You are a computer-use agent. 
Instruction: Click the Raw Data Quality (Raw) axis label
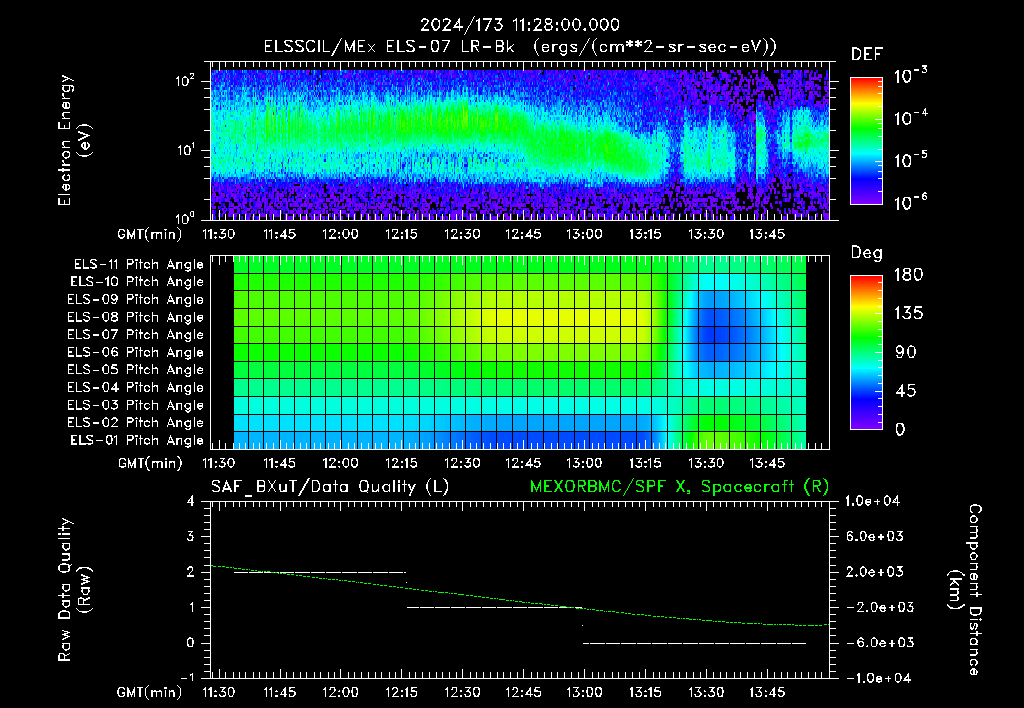[74, 590]
